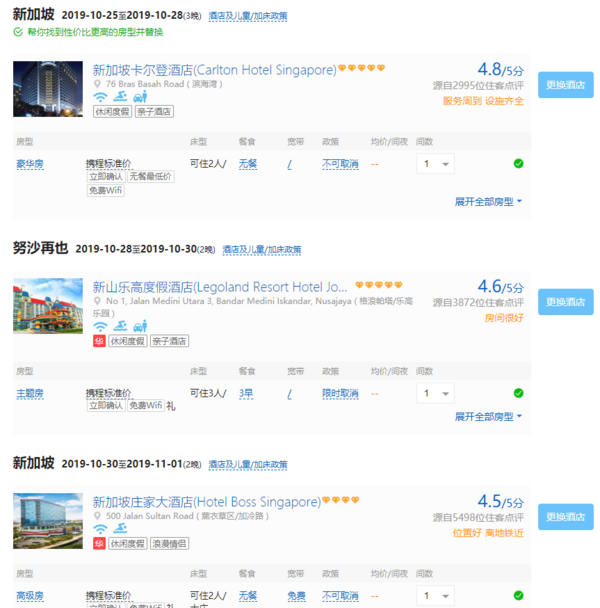Click 更换酒店 button for Legoland Resort Hotel
The image size is (600, 608).
point(565,302)
